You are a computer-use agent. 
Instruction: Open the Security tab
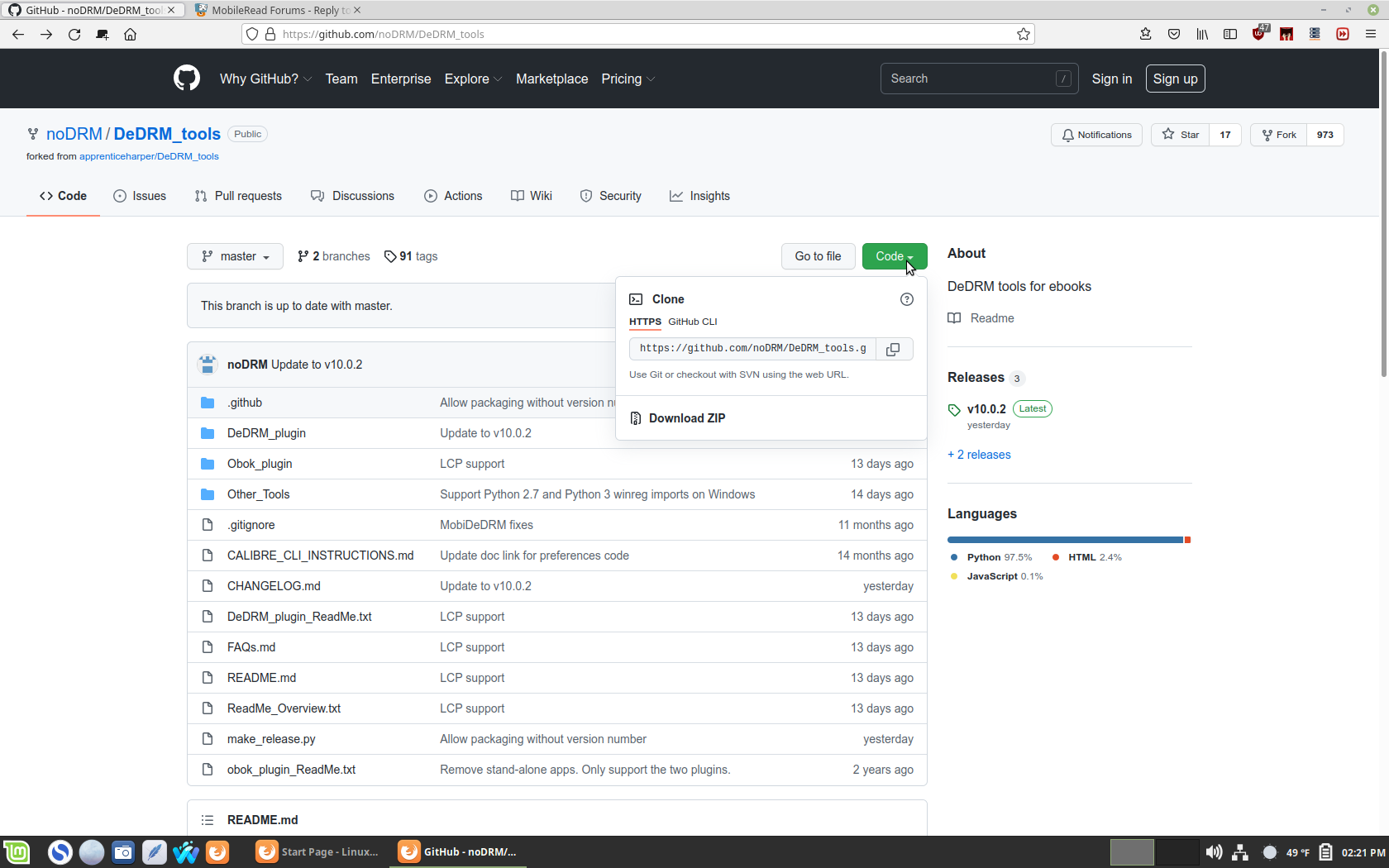[611, 196]
